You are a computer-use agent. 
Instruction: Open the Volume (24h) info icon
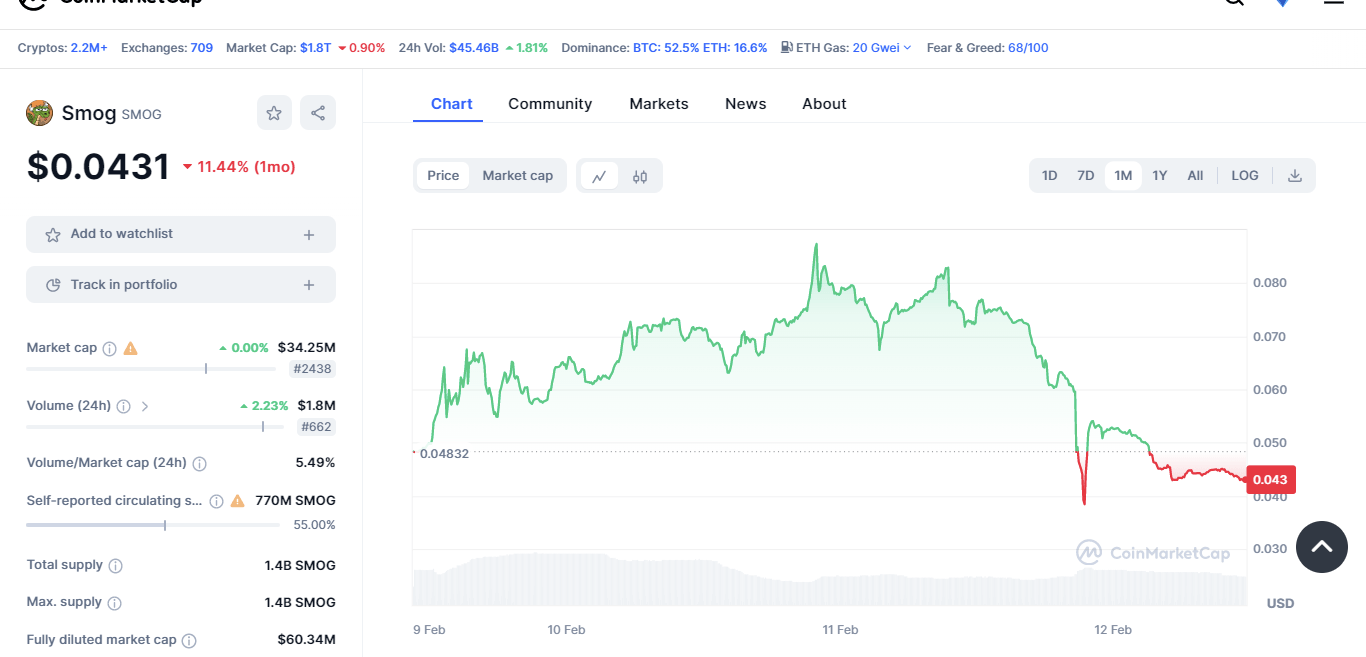(123, 406)
